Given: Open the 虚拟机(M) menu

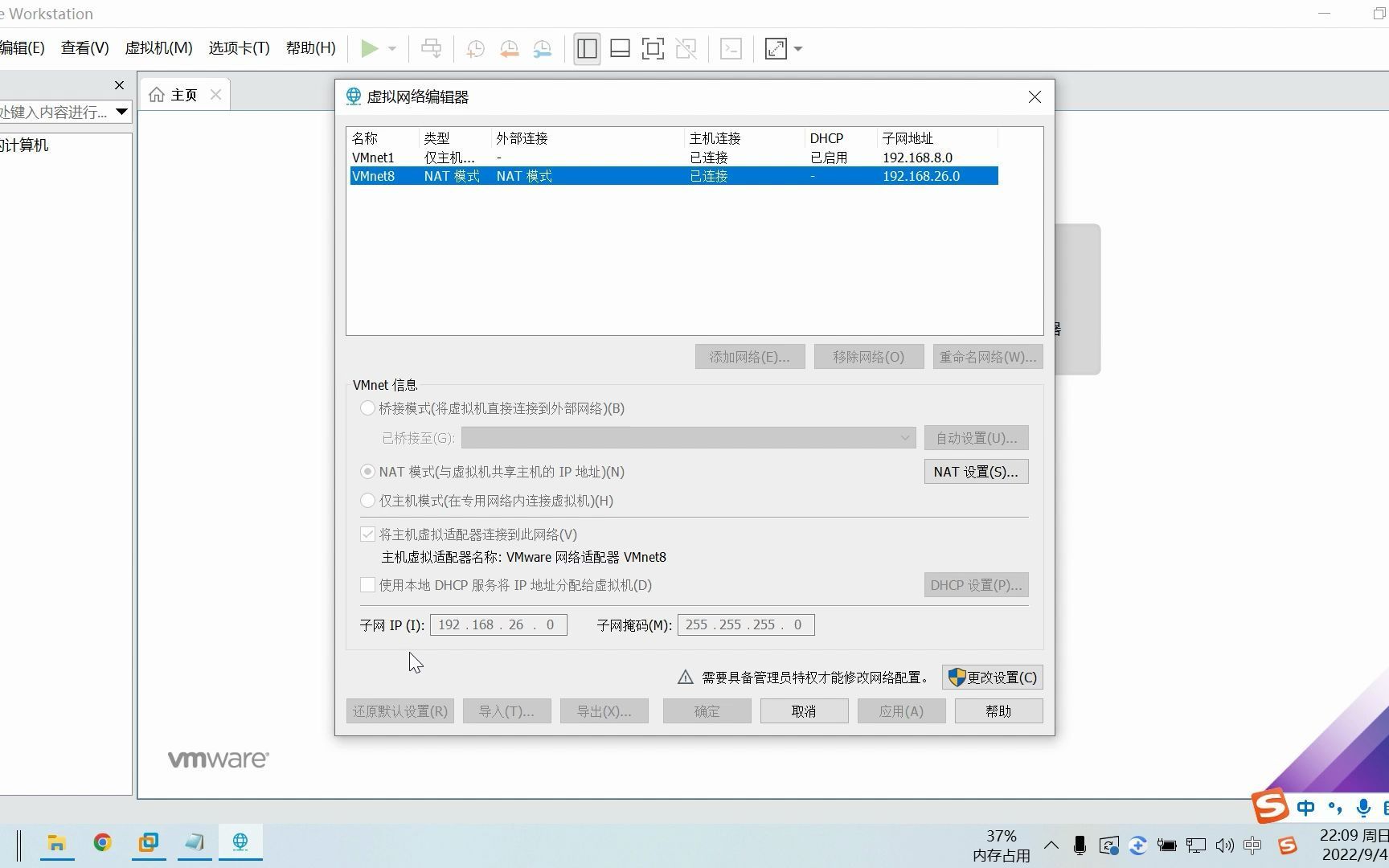Looking at the screenshot, I should pos(158,48).
